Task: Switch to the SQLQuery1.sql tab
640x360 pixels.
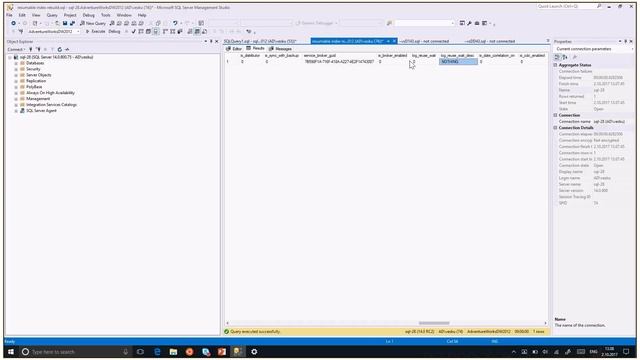Action: click(x=260, y=41)
